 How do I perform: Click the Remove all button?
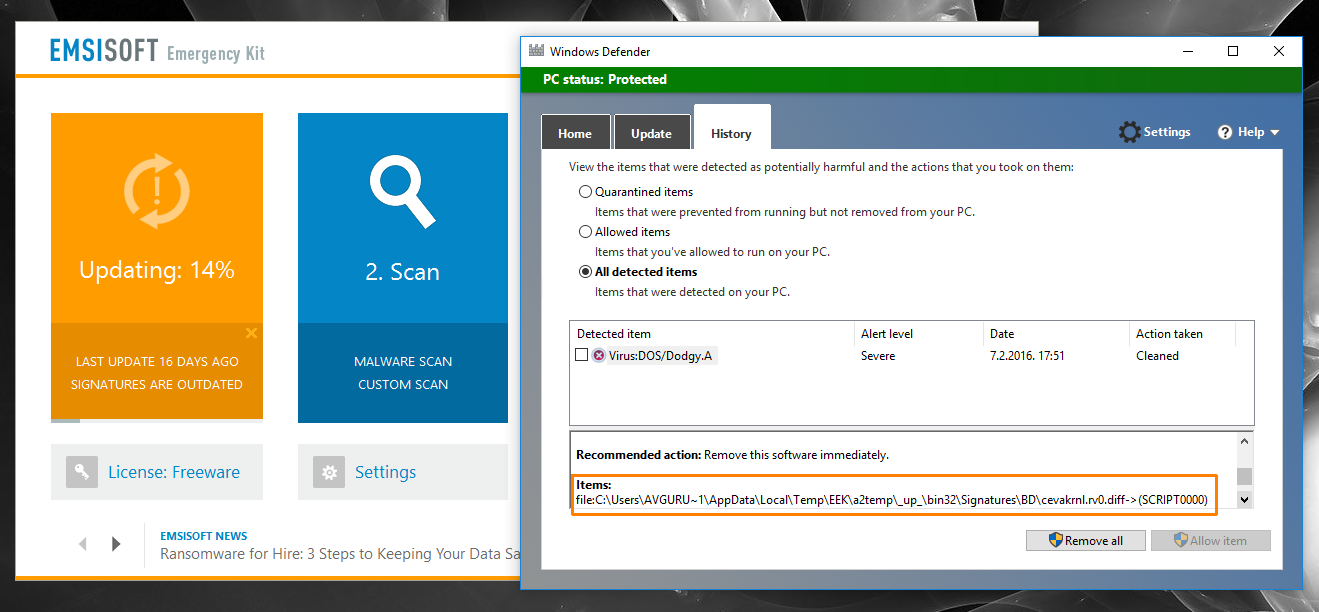tap(1085, 540)
